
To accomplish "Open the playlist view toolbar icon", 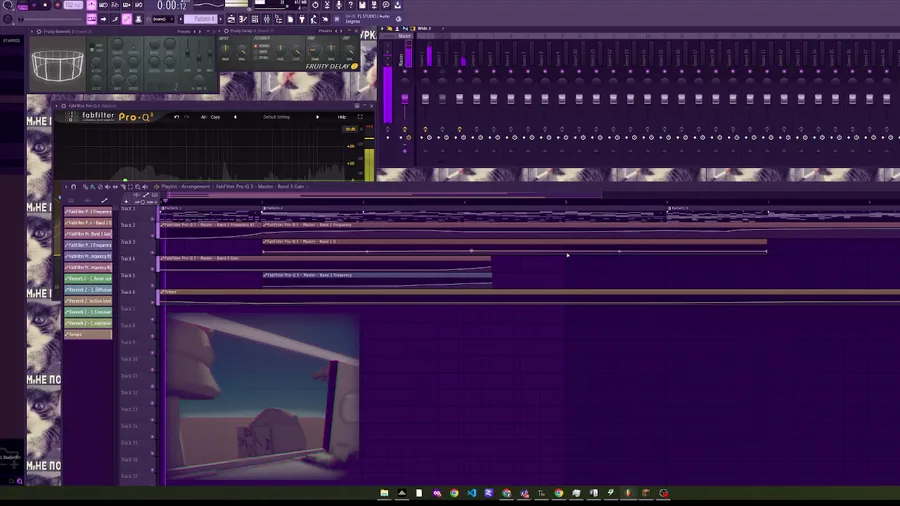I will coord(231,19).
